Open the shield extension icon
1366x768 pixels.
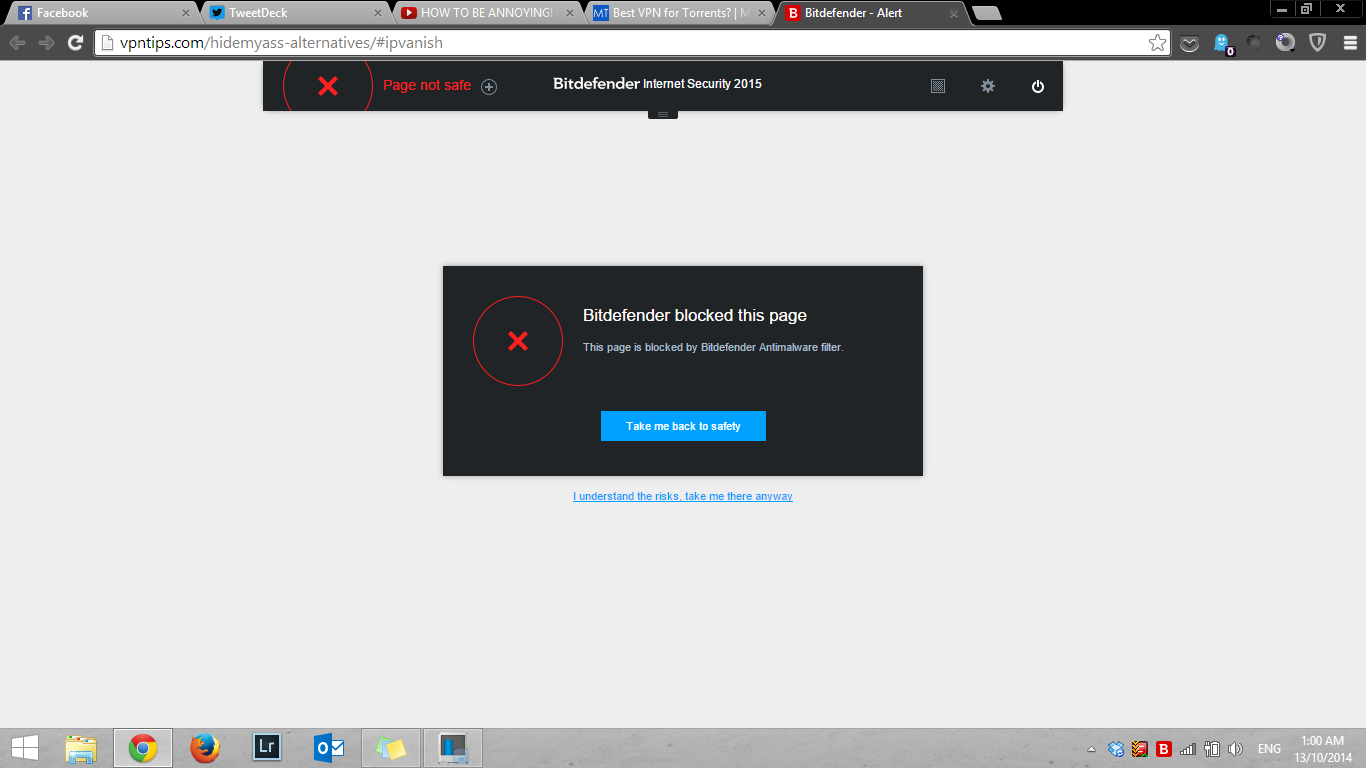[x=1318, y=43]
